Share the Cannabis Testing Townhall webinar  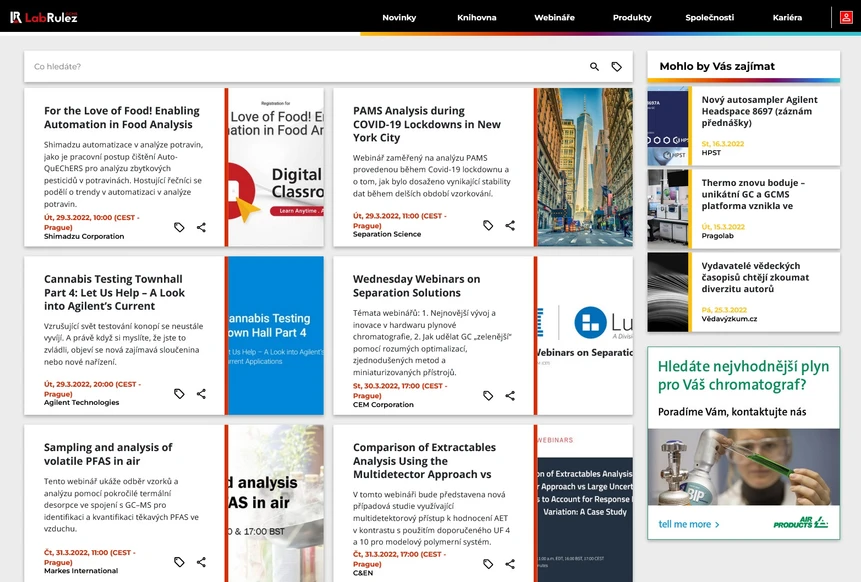201,394
